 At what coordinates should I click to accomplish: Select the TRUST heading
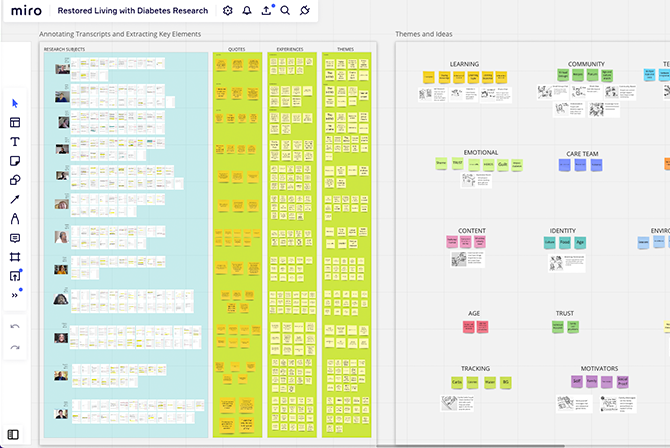pyautogui.click(x=565, y=313)
